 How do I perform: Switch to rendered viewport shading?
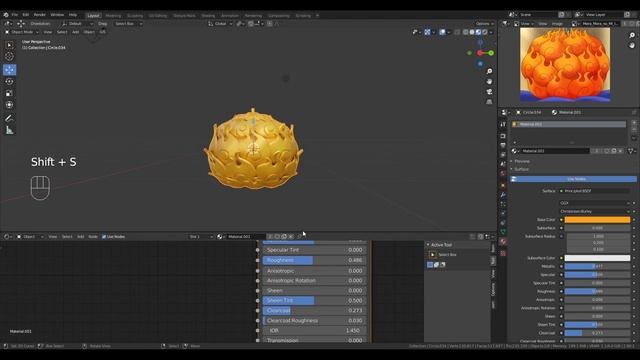(x=485, y=32)
